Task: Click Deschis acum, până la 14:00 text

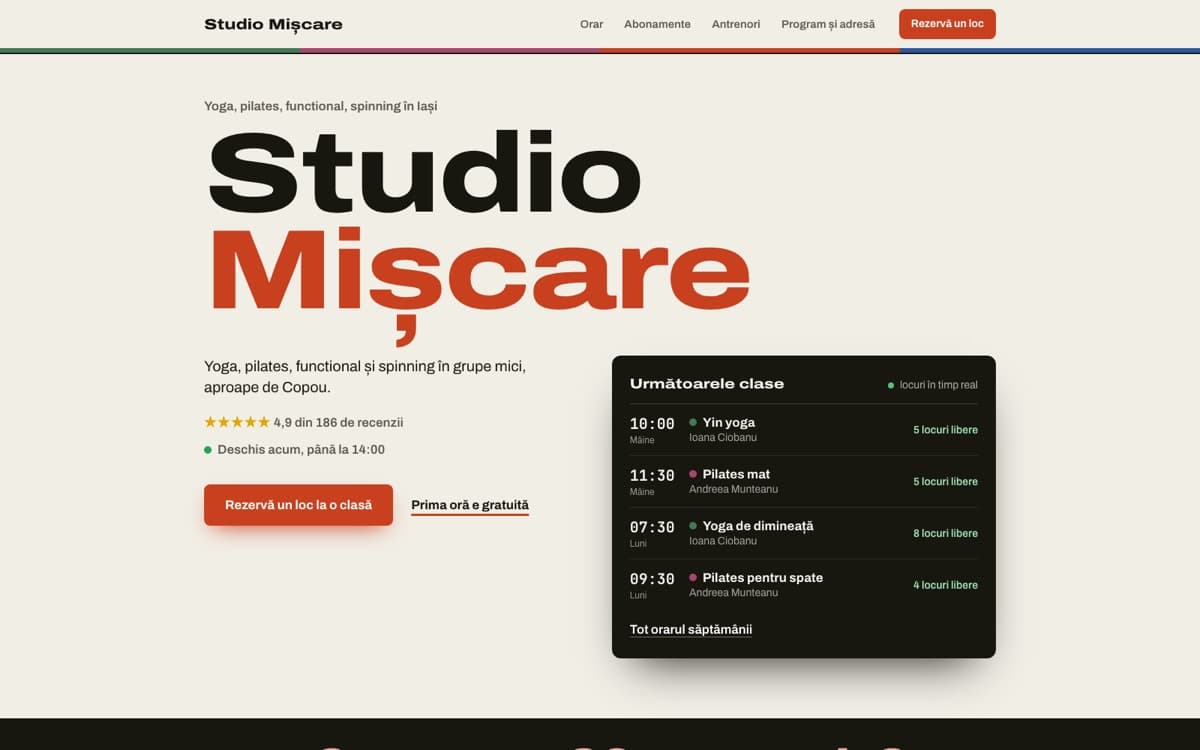Action: click(301, 450)
